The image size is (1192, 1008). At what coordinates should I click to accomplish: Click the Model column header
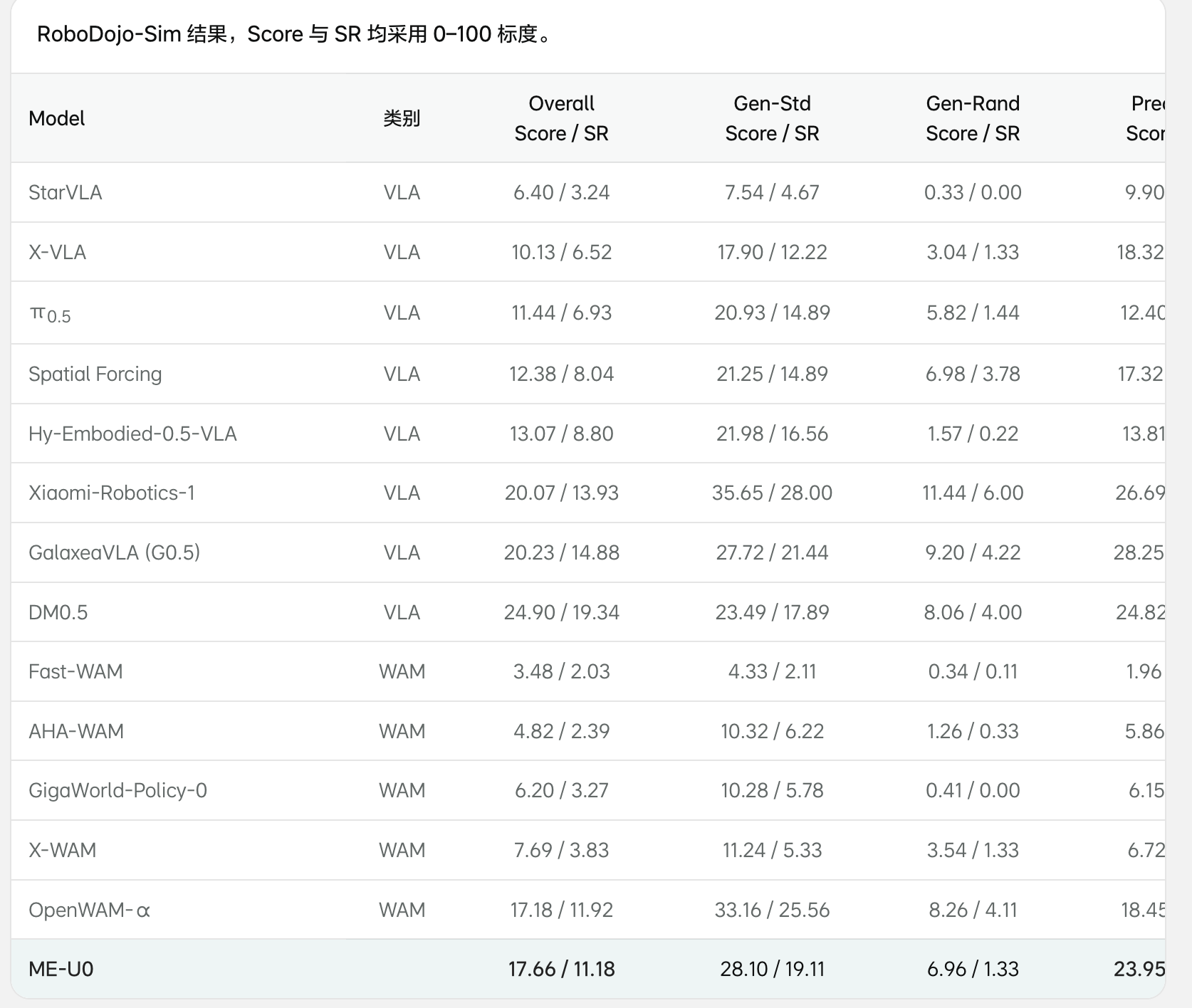(56, 118)
